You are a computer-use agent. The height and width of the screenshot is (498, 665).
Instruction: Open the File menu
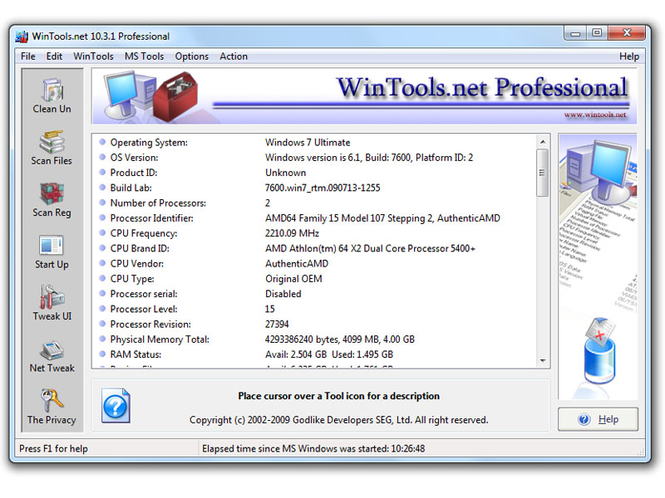coord(28,56)
